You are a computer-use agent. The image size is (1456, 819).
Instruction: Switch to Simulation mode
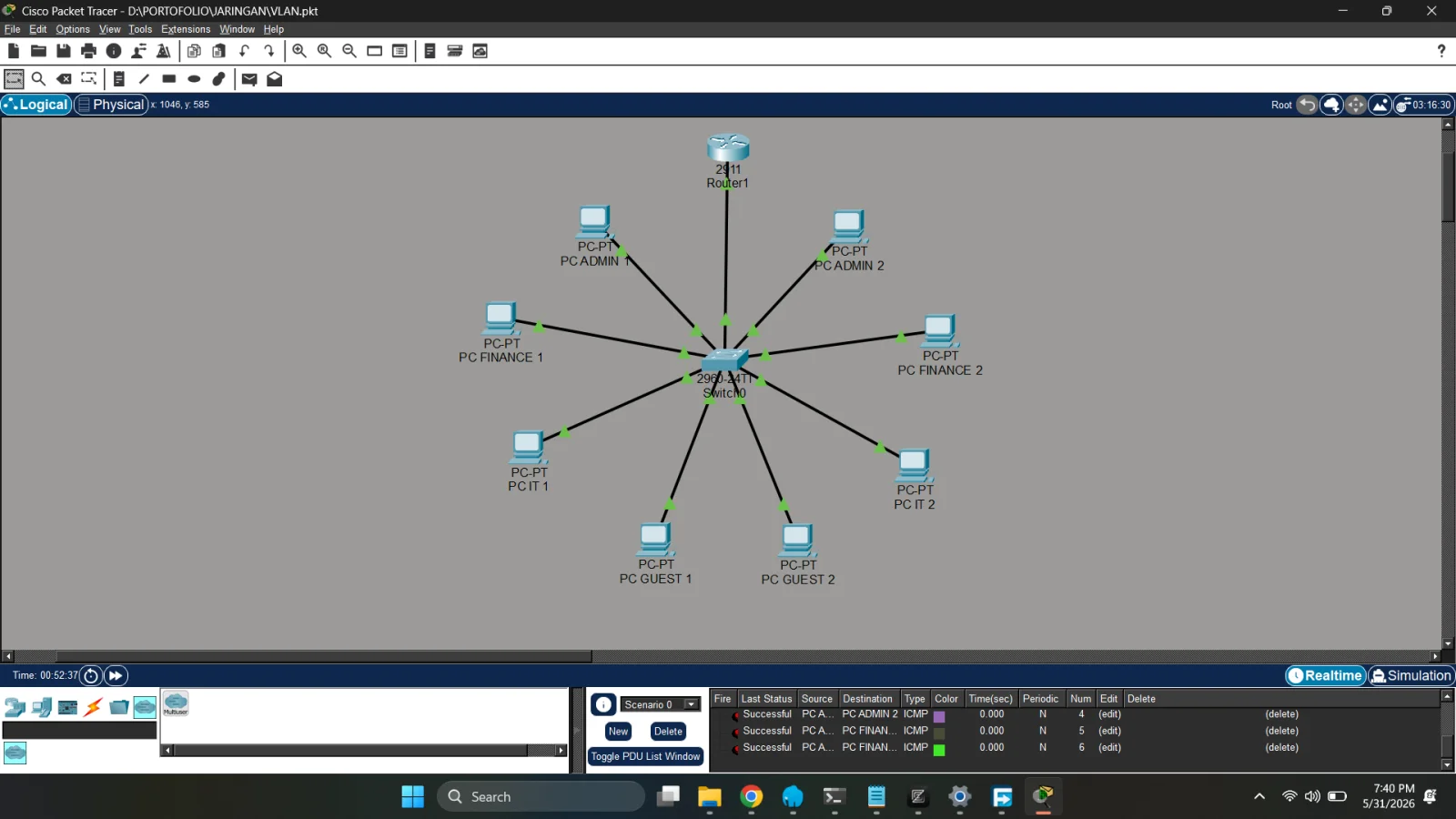[x=1411, y=675]
